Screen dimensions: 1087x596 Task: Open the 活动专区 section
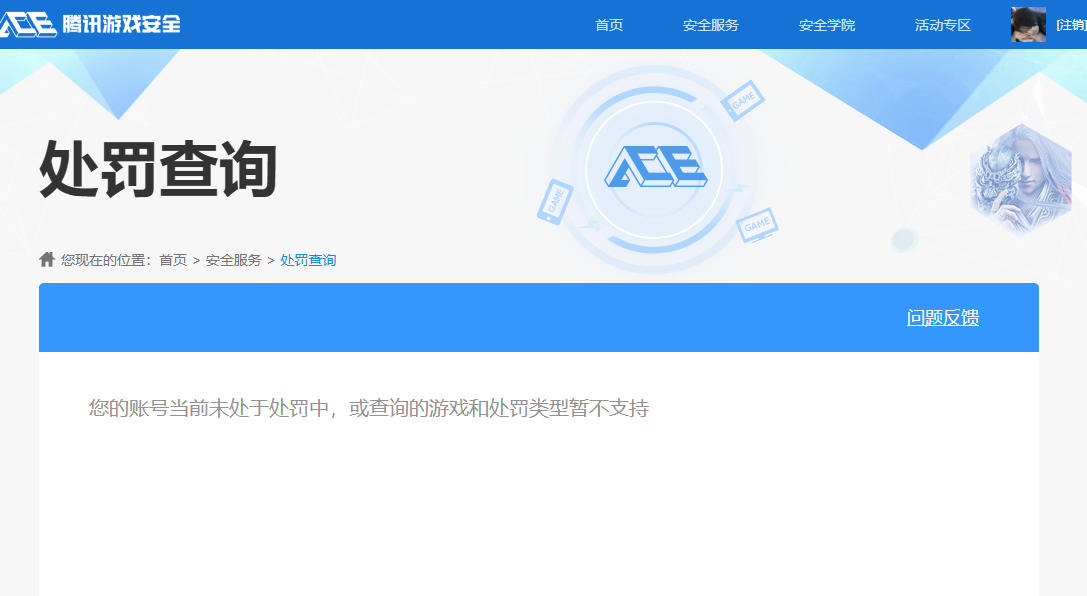(941, 26)
